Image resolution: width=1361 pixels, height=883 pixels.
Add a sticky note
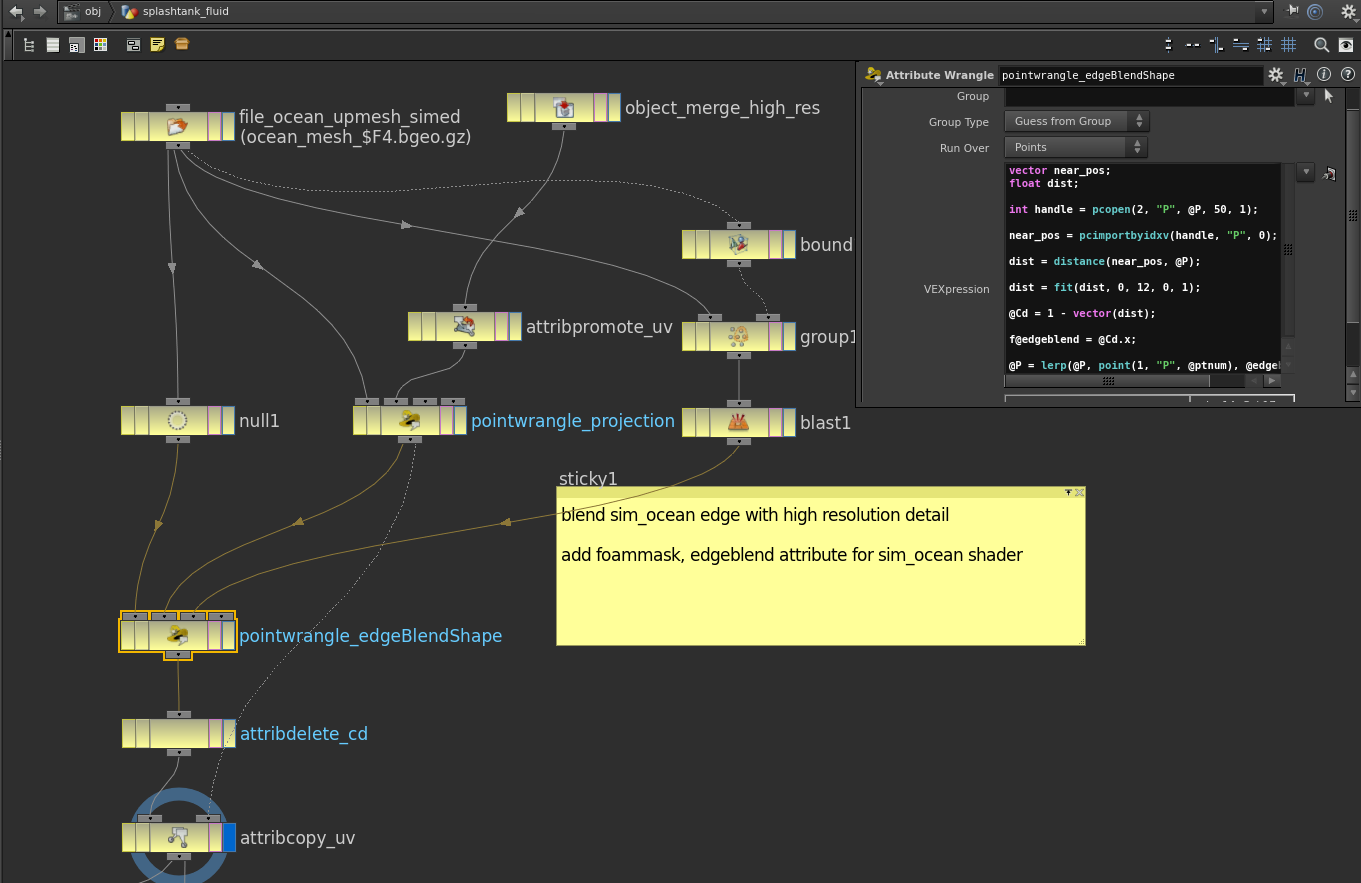pos(157,45)
